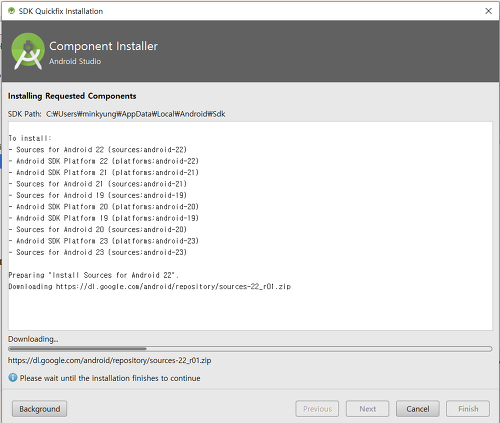Click 'Android SDK Platform 22' log line

click(104, 161)
